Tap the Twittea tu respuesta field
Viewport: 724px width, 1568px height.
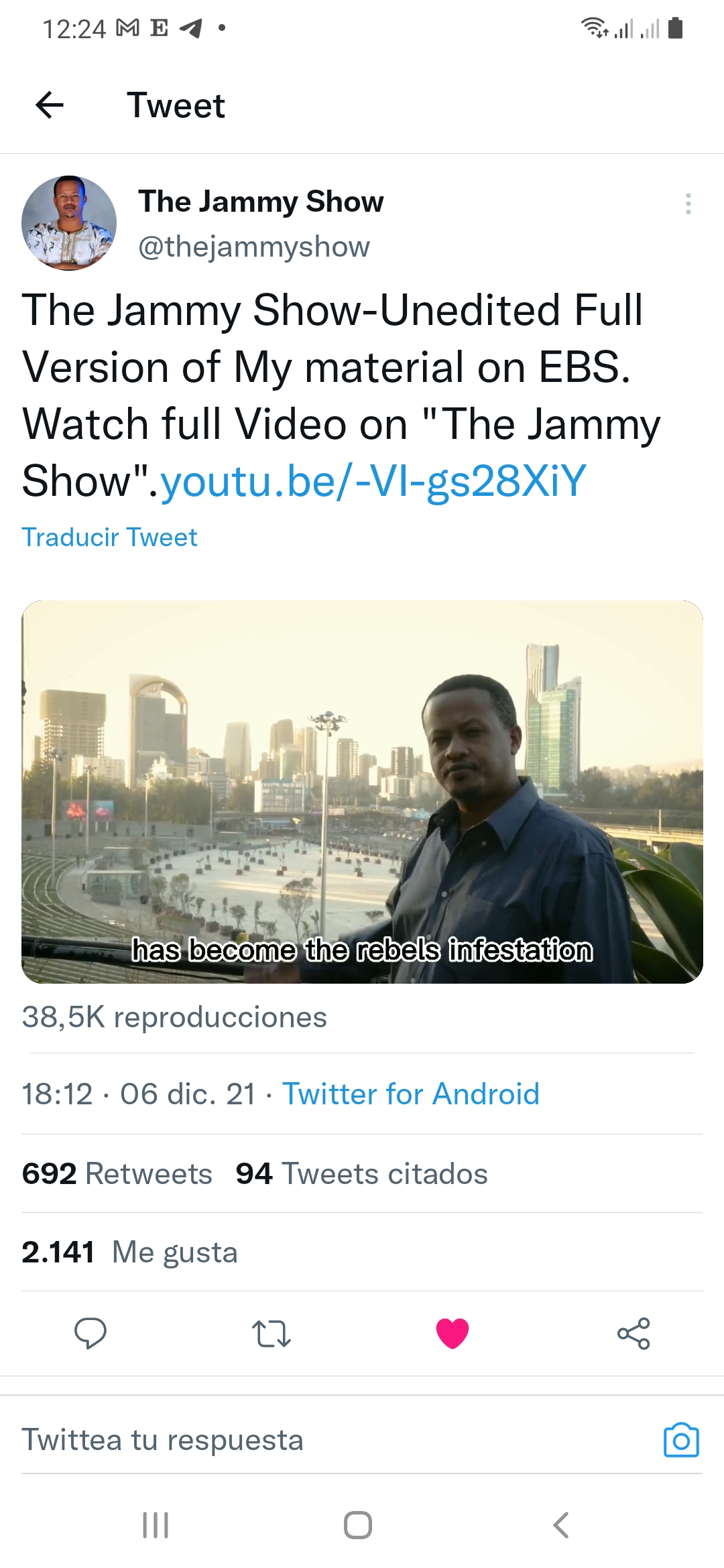pos(335,1439)
